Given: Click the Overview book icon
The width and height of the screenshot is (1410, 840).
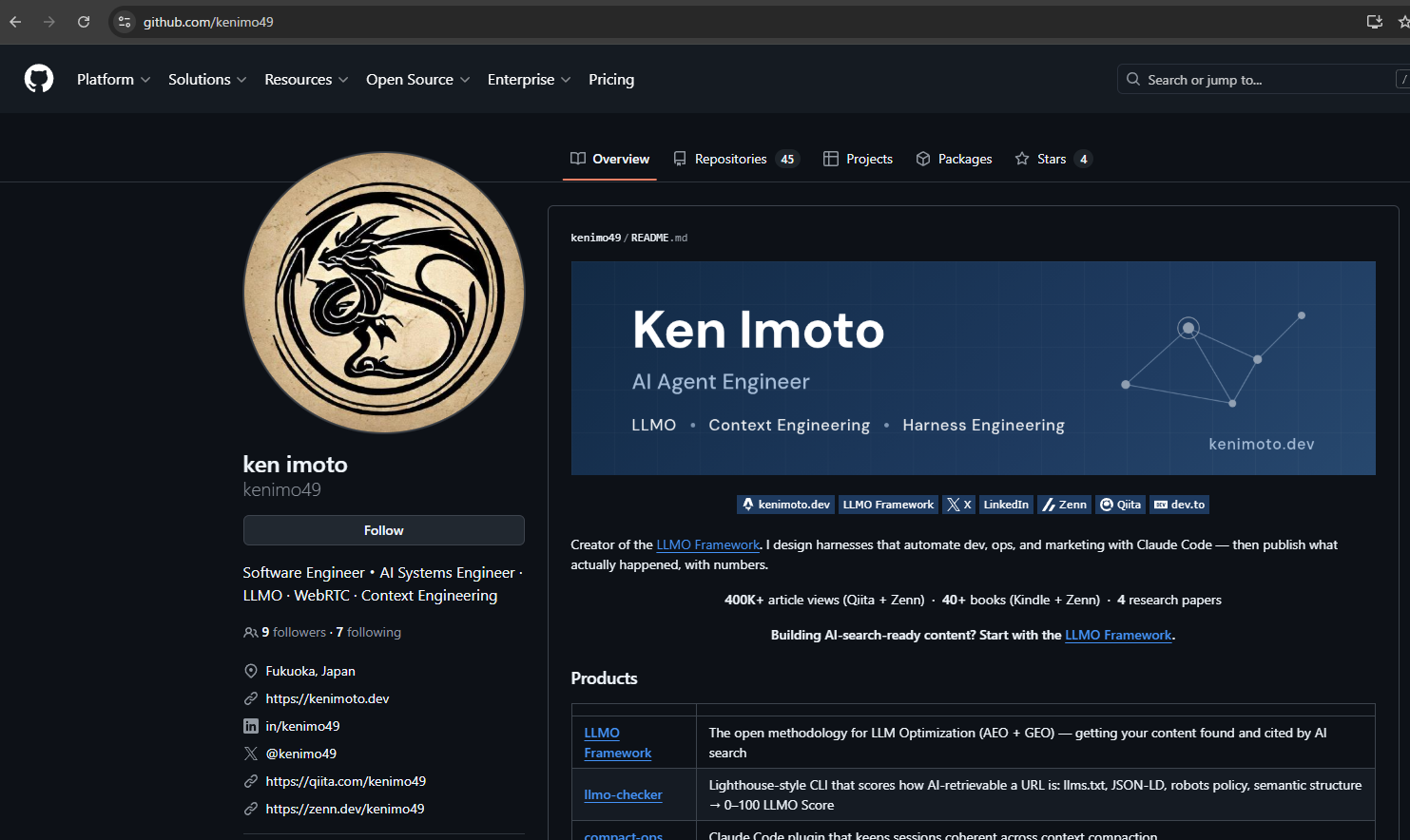Looking at the screenshot, I should click(x=578, y=159).
